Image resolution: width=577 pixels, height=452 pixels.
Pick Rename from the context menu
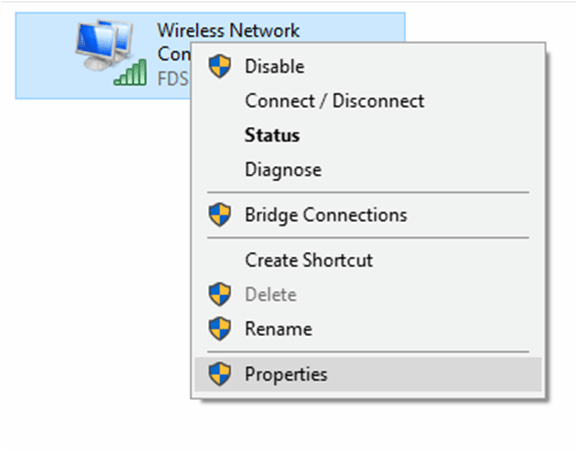[368, 329]
